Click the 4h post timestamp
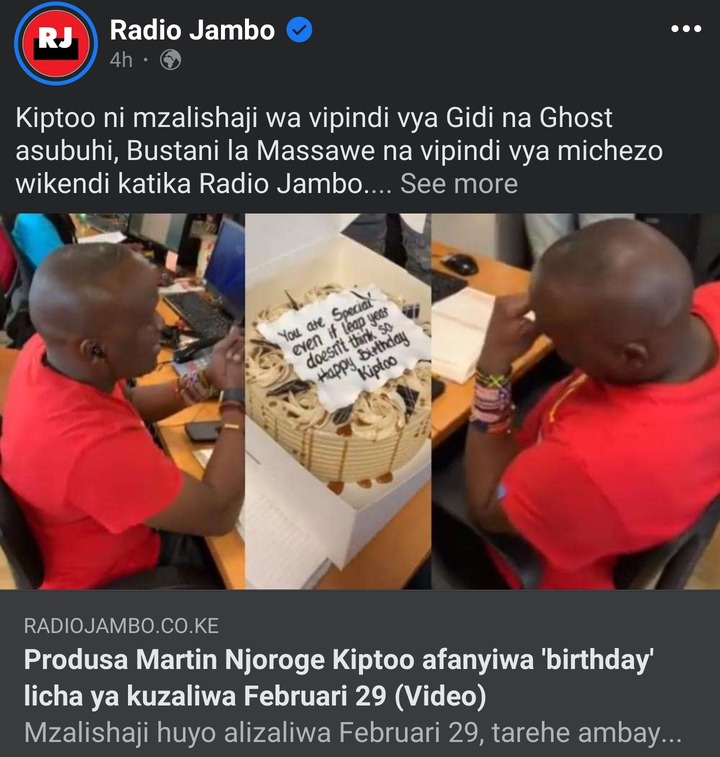 pyautogui.click(x=121, y=60)
